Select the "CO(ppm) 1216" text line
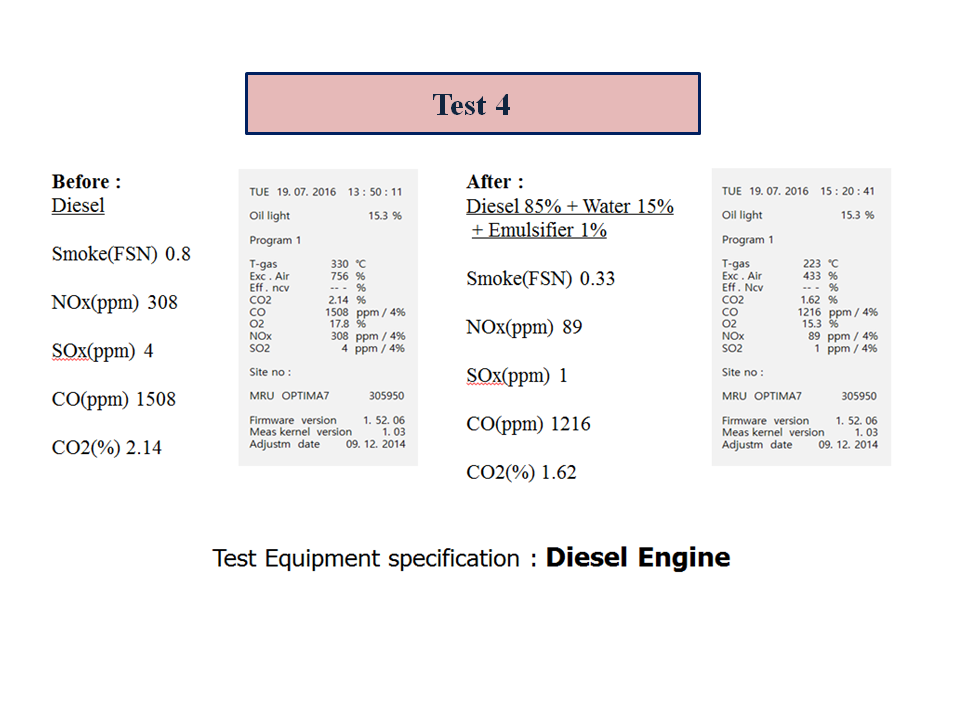Viewport: 960px width, 720px height. pyautogui.click(x=528, y=424)
